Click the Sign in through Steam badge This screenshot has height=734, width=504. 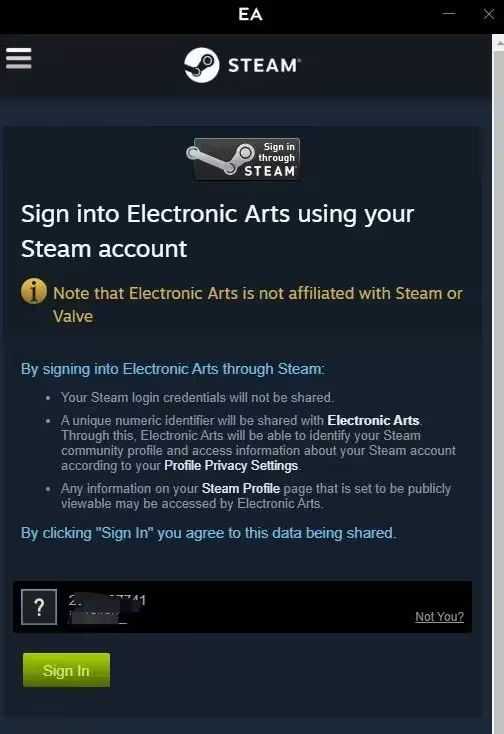[x=243, y=159]
